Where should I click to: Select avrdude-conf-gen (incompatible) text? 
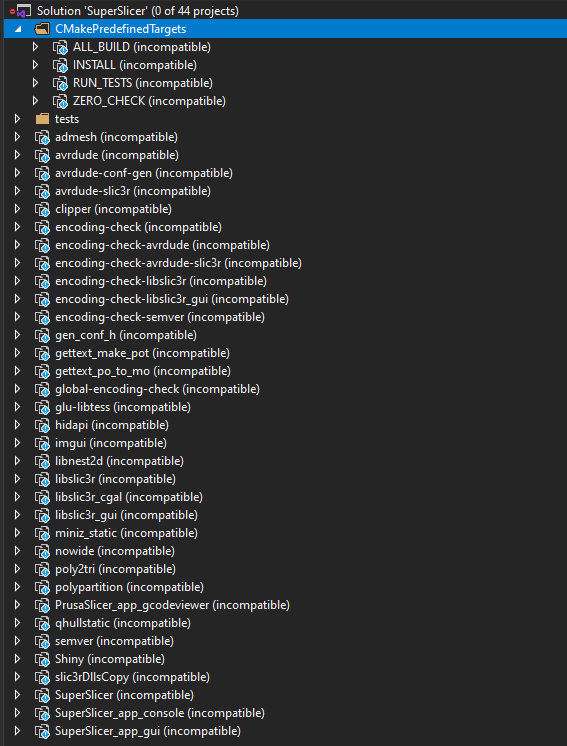click(x=144, y=173)
